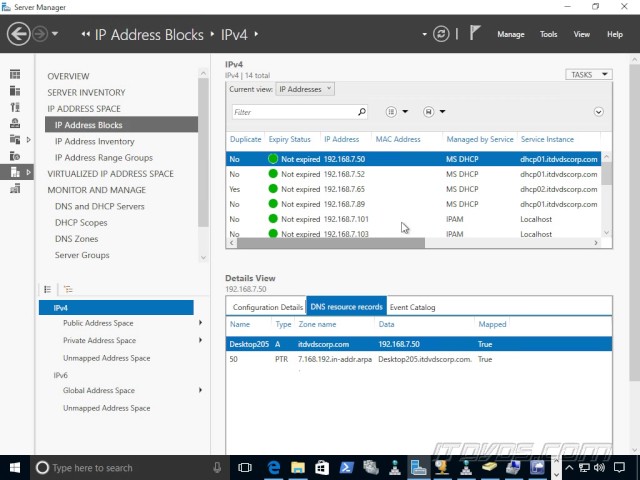Sort by Expiry Status column

(x=289, y=140)
